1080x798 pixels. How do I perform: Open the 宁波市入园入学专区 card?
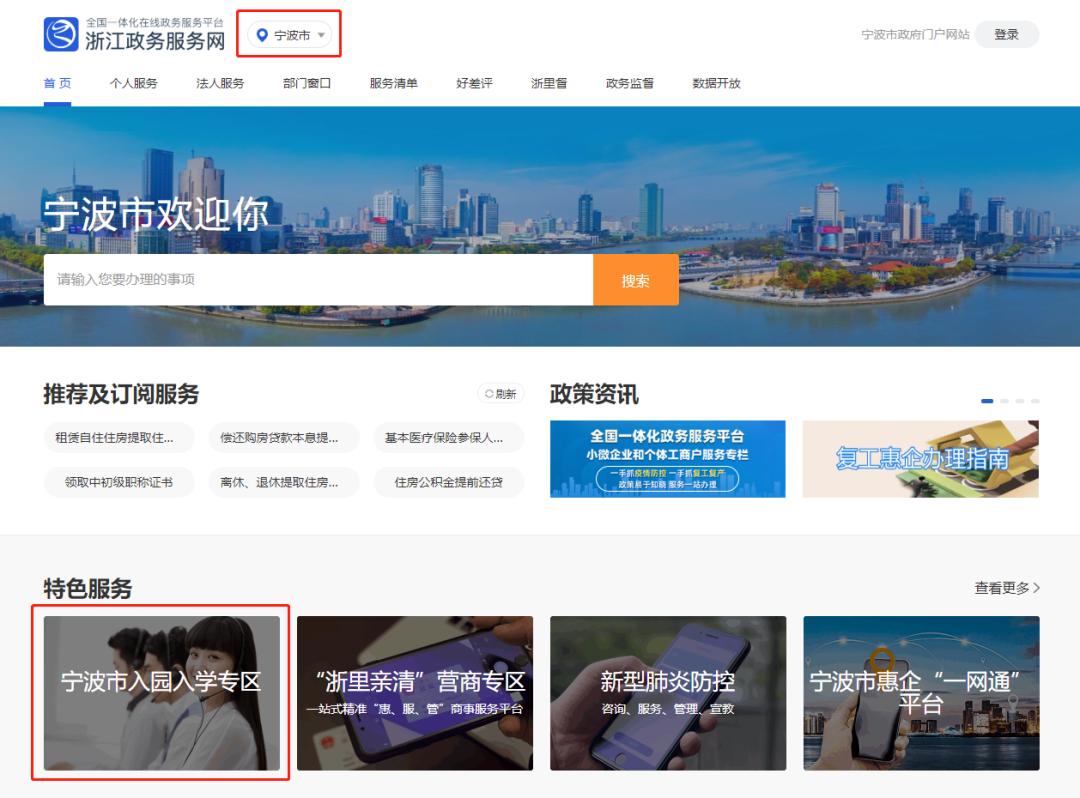coord(163,691)
